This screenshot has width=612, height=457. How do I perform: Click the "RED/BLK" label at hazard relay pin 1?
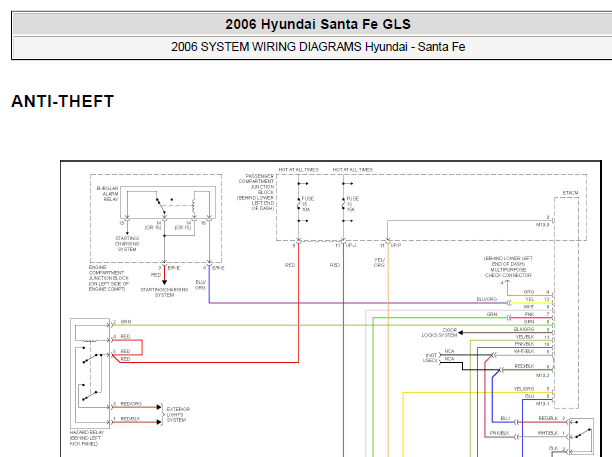(130, 419)
